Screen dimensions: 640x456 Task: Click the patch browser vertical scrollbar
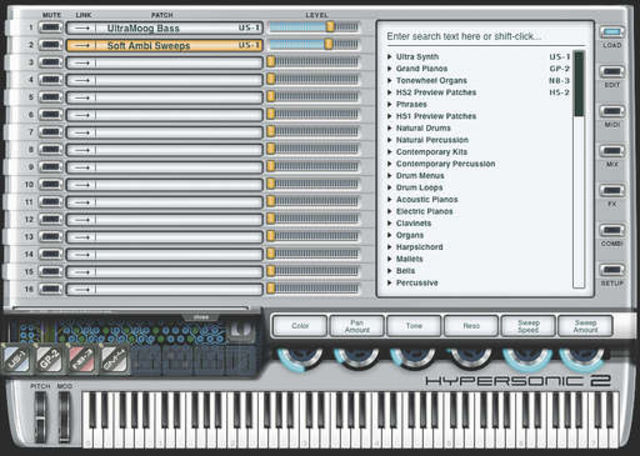[579, 169]
